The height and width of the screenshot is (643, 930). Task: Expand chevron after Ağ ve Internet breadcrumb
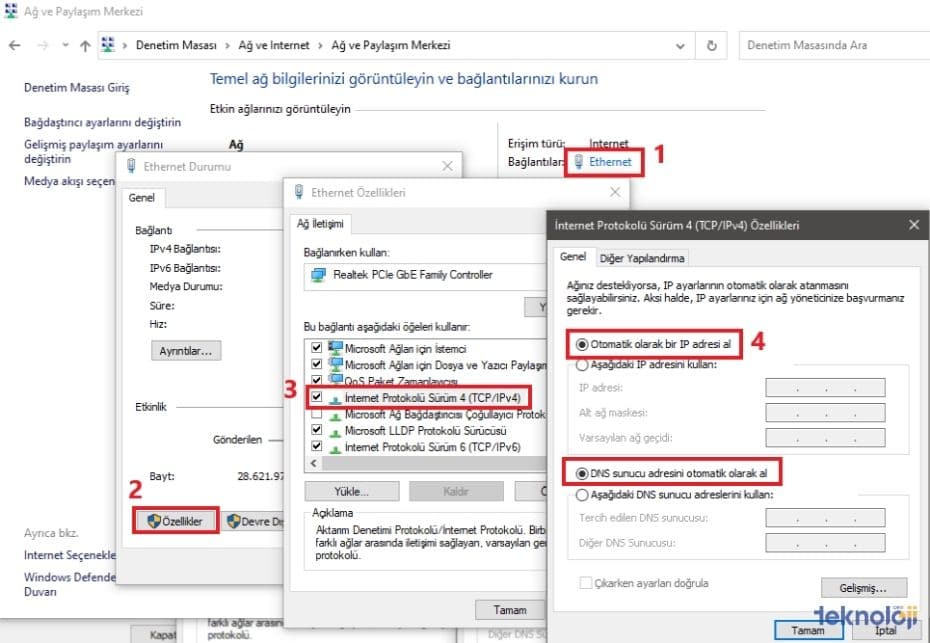click(x=320, y=46)
